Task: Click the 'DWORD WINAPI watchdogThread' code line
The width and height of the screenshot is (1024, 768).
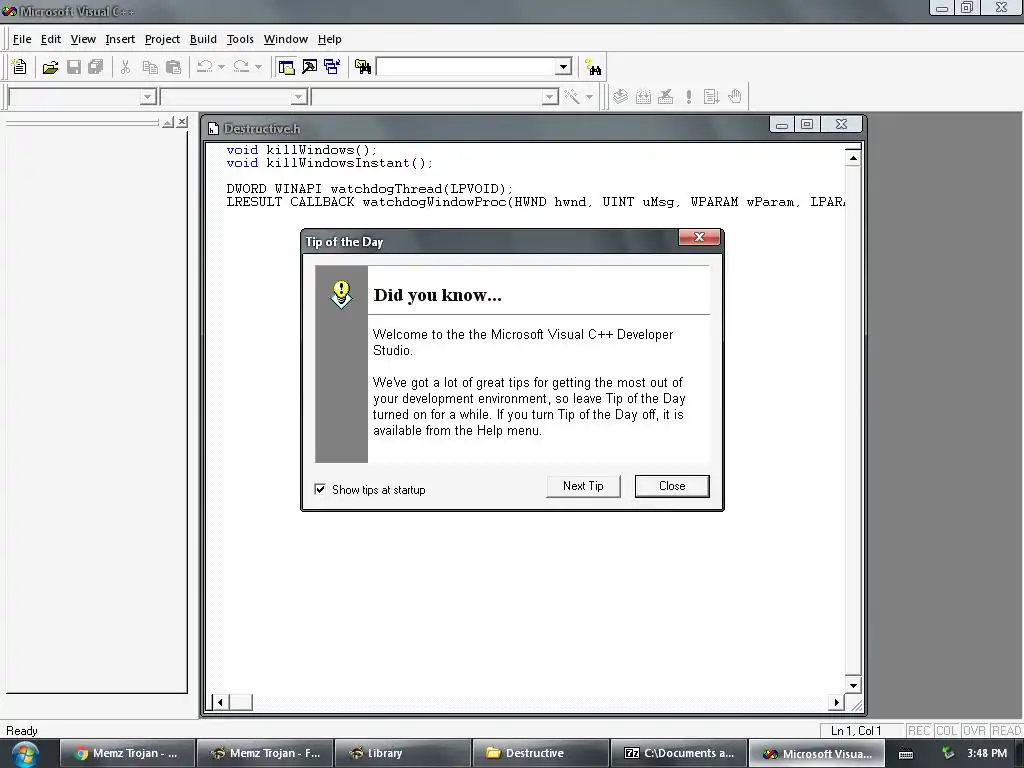Action: pos(370,189)
